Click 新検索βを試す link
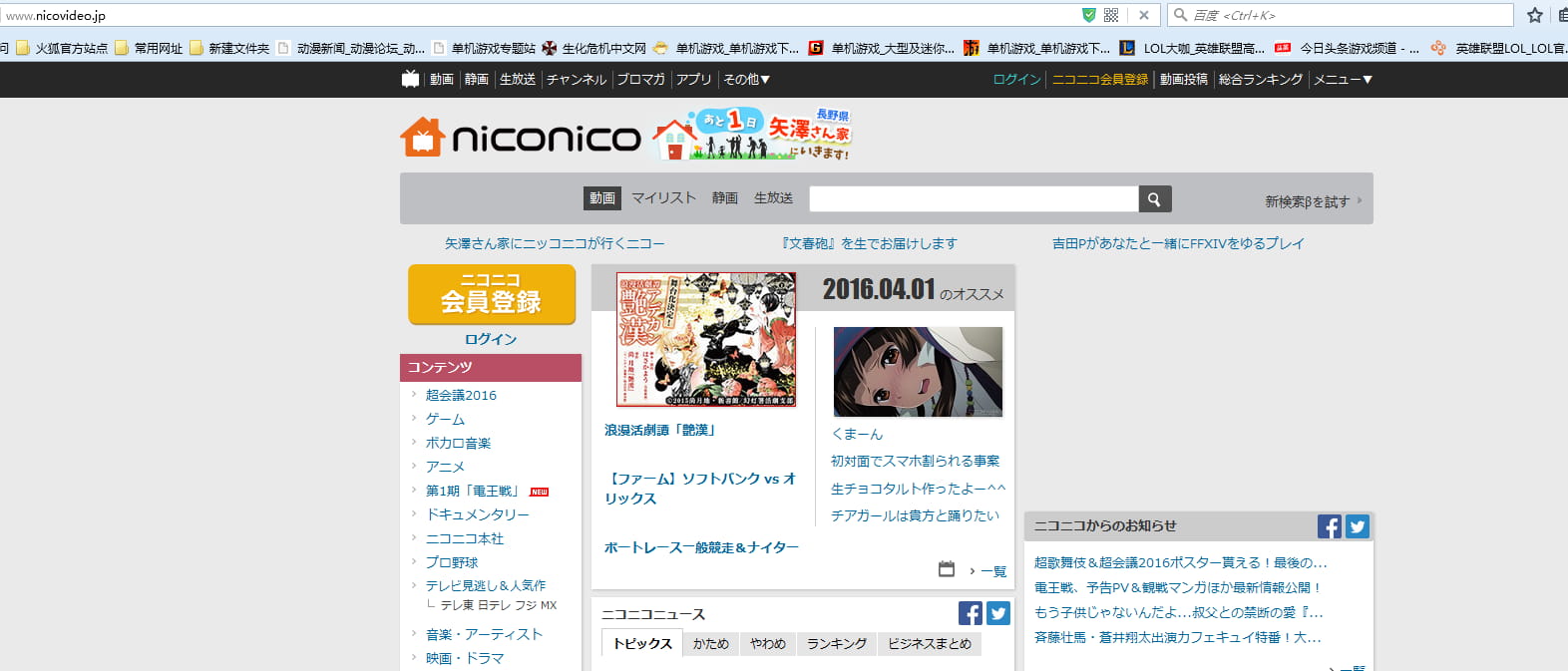 [1313, 201]
